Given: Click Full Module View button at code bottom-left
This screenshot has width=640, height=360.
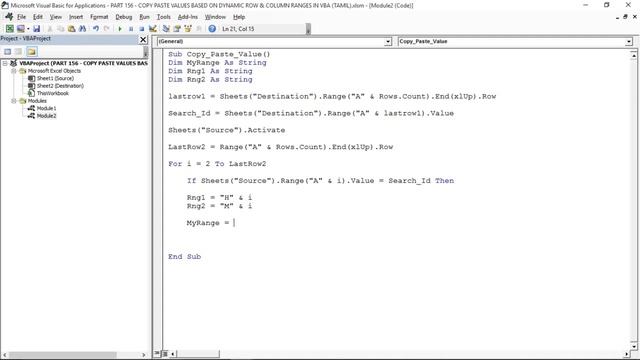Looking at the screenshot, I should pos(165,353).
